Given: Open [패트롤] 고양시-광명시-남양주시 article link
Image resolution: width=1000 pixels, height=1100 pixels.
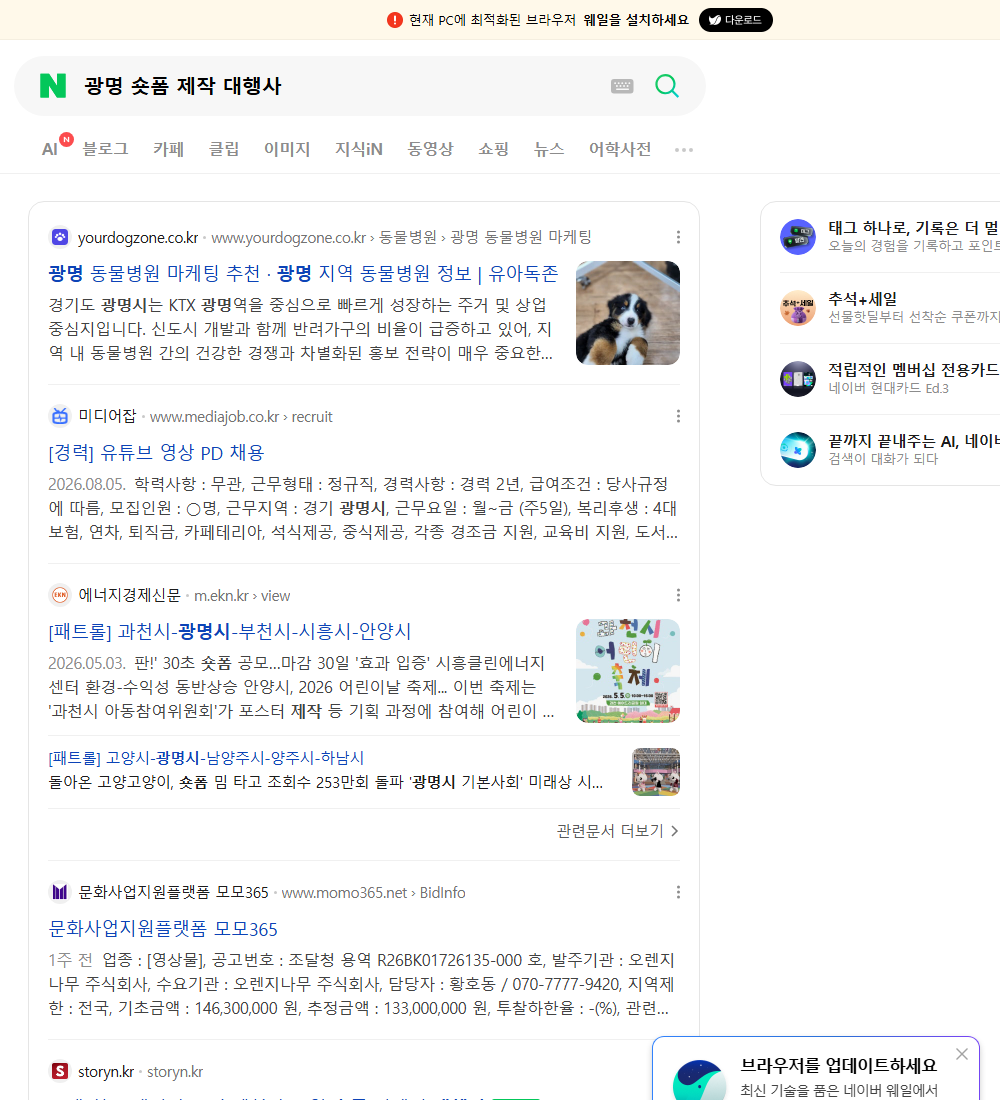Looking at the screenshot, I should point(206,758).
